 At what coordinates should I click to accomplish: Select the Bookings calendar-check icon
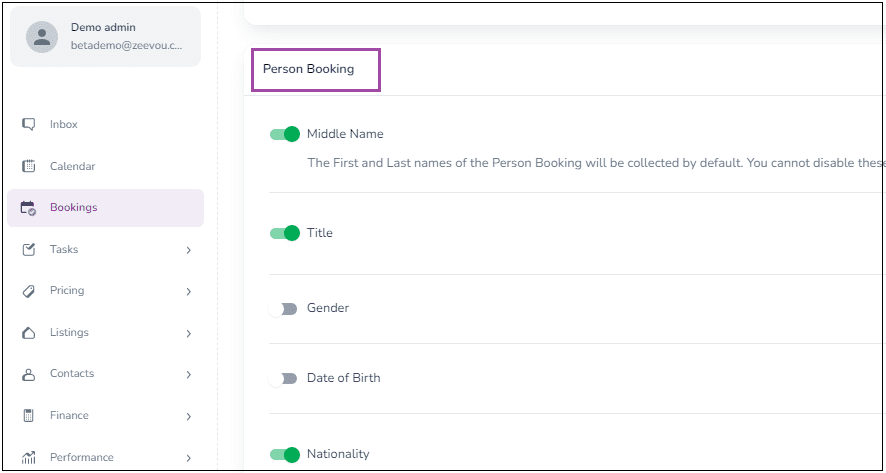[28, 208]
